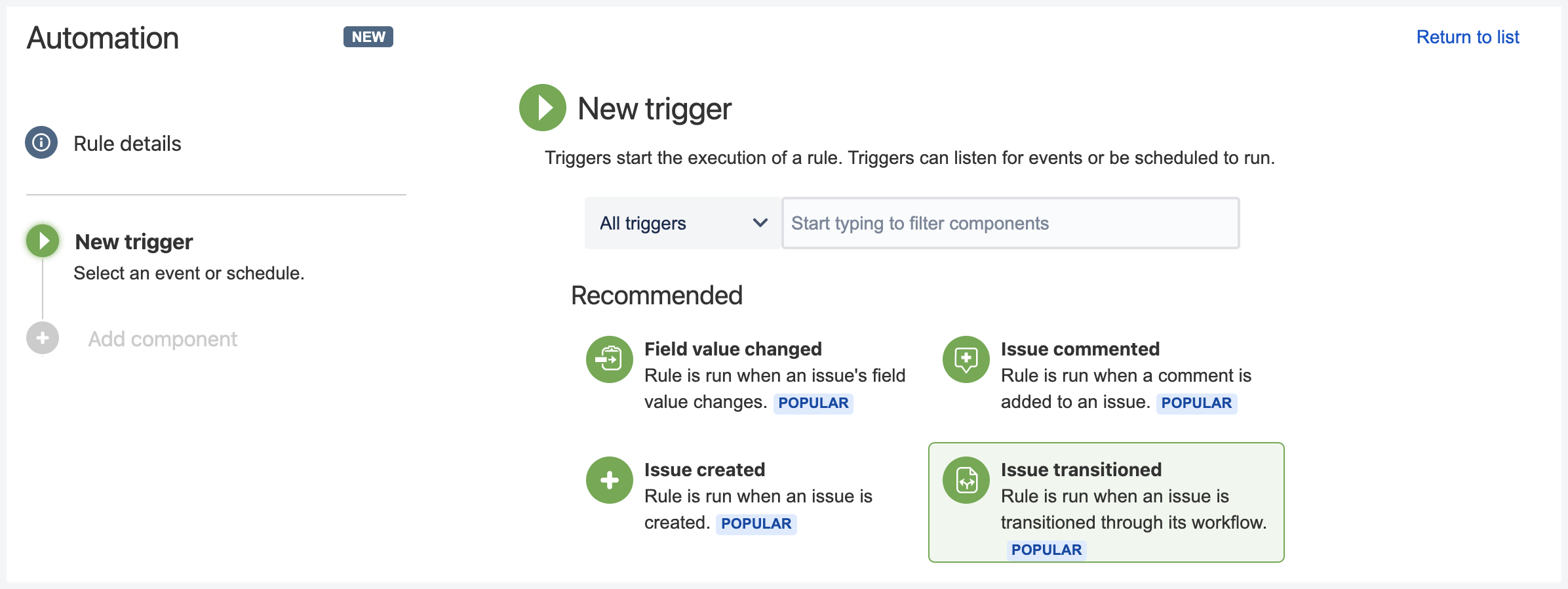Image resolution: width=1568 pixels, height=589 pixels.
Task: Click the filter components text field
Action: (x=1009, y=223)
